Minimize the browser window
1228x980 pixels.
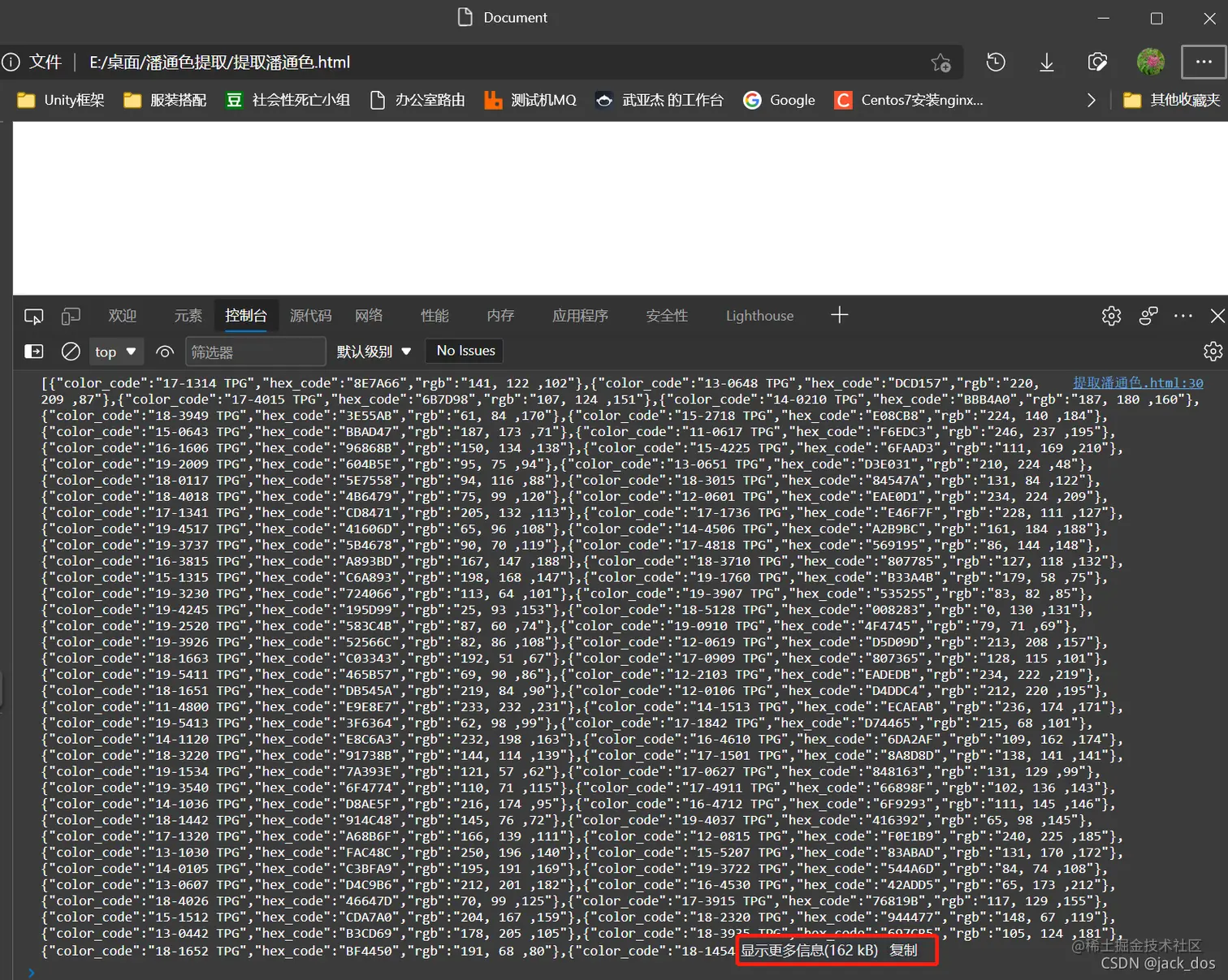[1104, 18]
